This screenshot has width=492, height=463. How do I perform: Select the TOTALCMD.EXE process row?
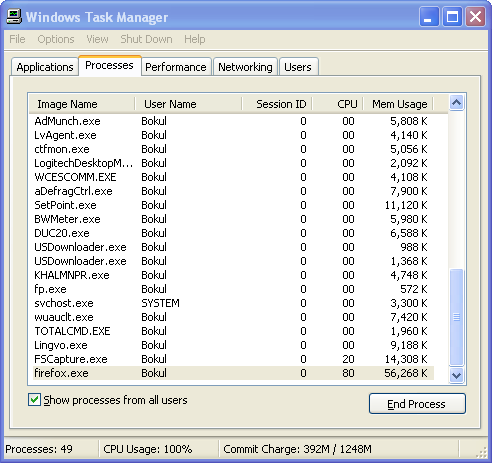point(233,331)
